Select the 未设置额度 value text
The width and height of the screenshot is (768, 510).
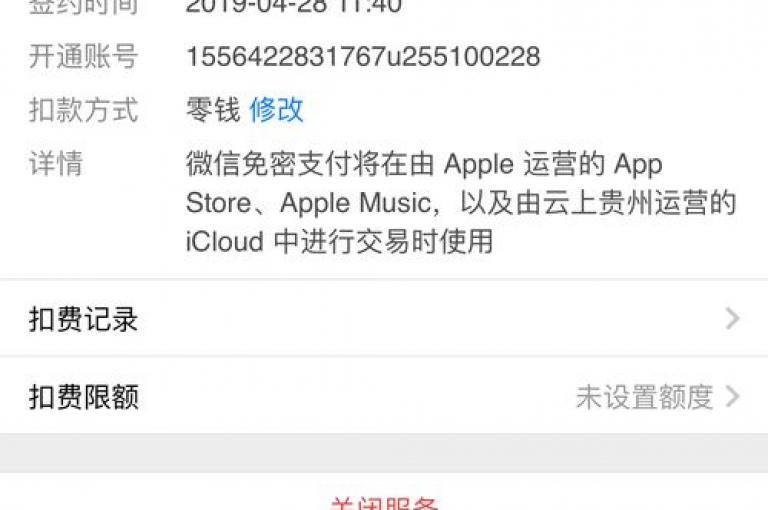[x=645, y=396]
